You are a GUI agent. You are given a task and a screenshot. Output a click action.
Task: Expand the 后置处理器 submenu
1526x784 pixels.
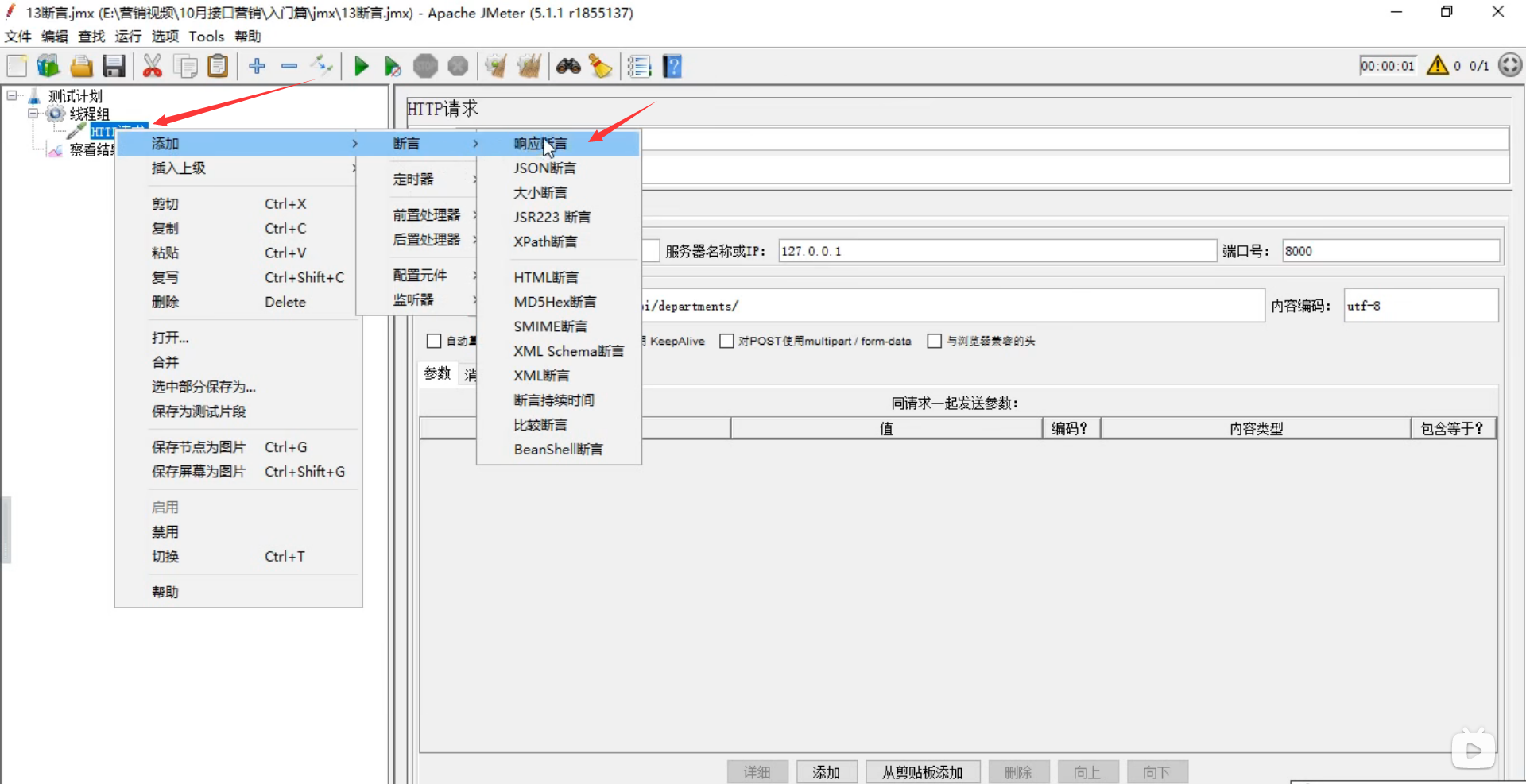[x=418, y=240]
